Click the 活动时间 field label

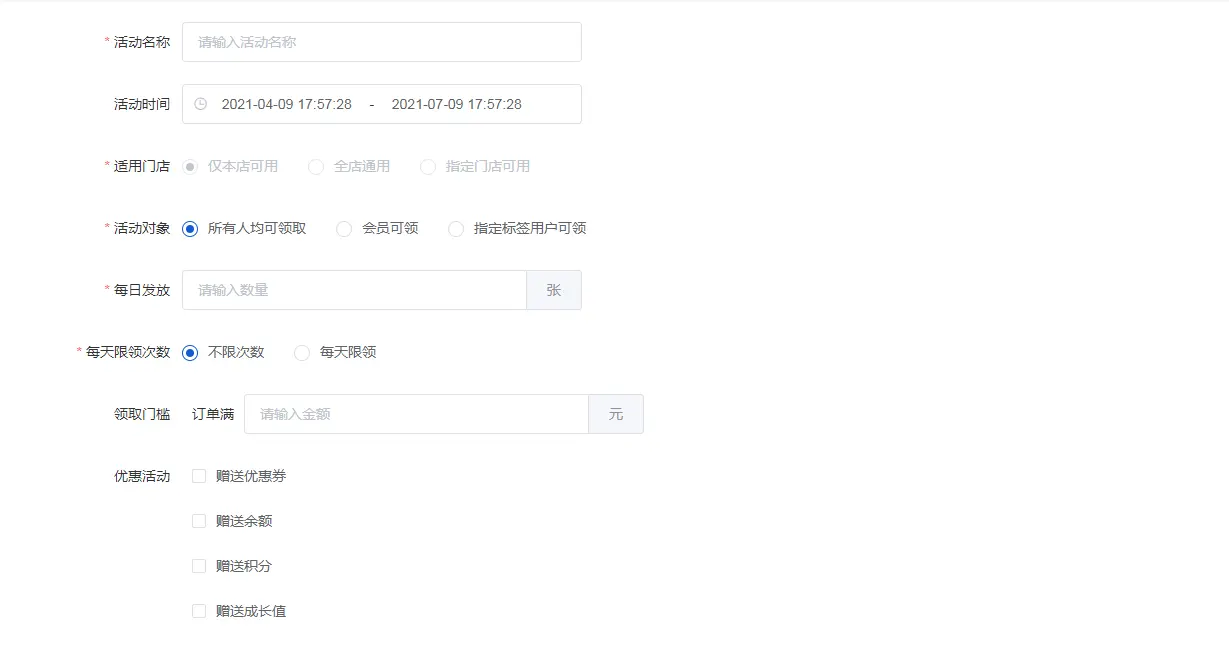click(142, 104)
